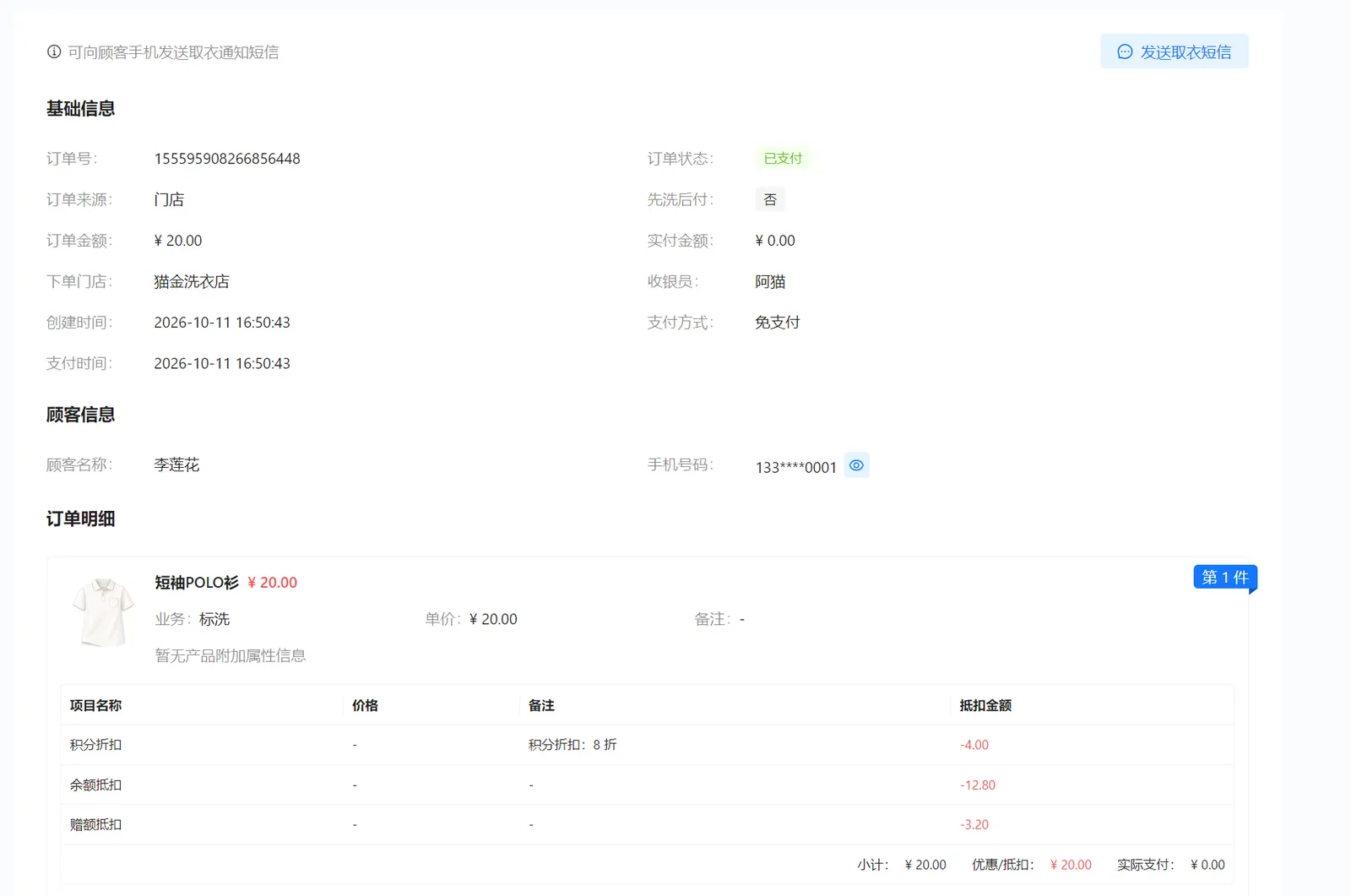Image resolution: width=1351 pixels, height=896 pixels.
Task: Select the payment method 免支付
Action: 777,323
